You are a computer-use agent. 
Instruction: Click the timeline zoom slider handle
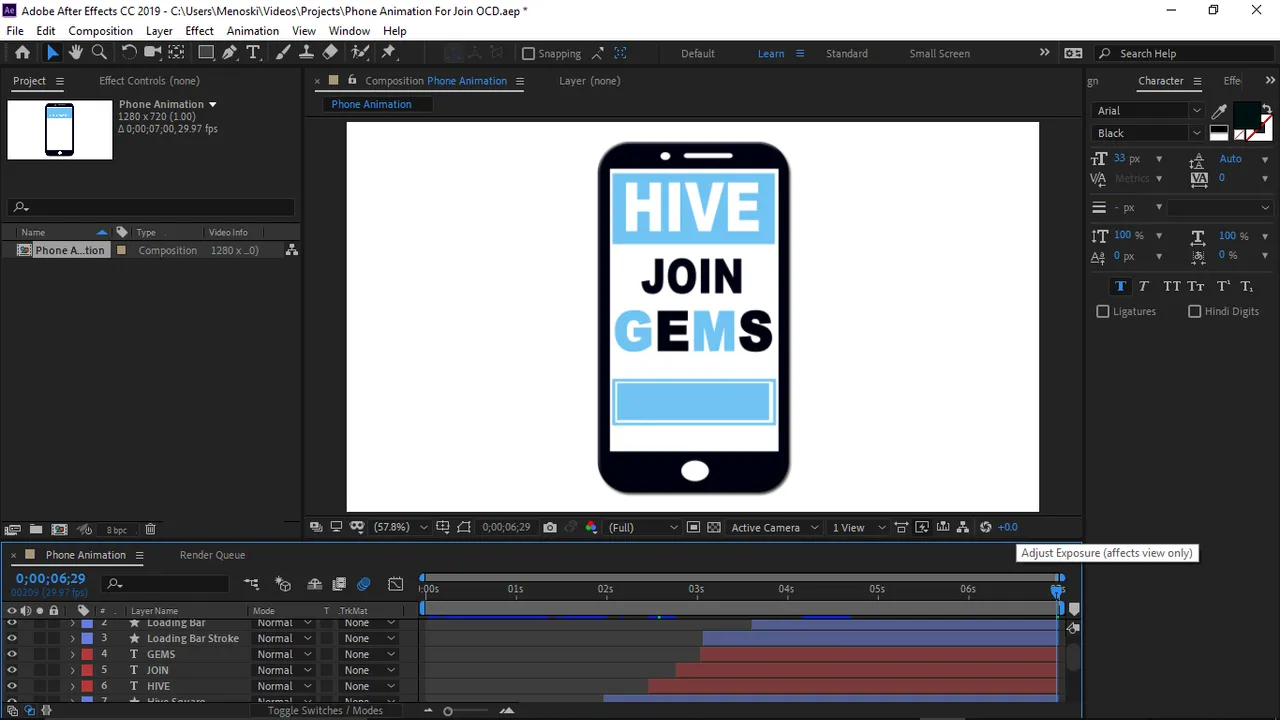[x=448, y=711]
